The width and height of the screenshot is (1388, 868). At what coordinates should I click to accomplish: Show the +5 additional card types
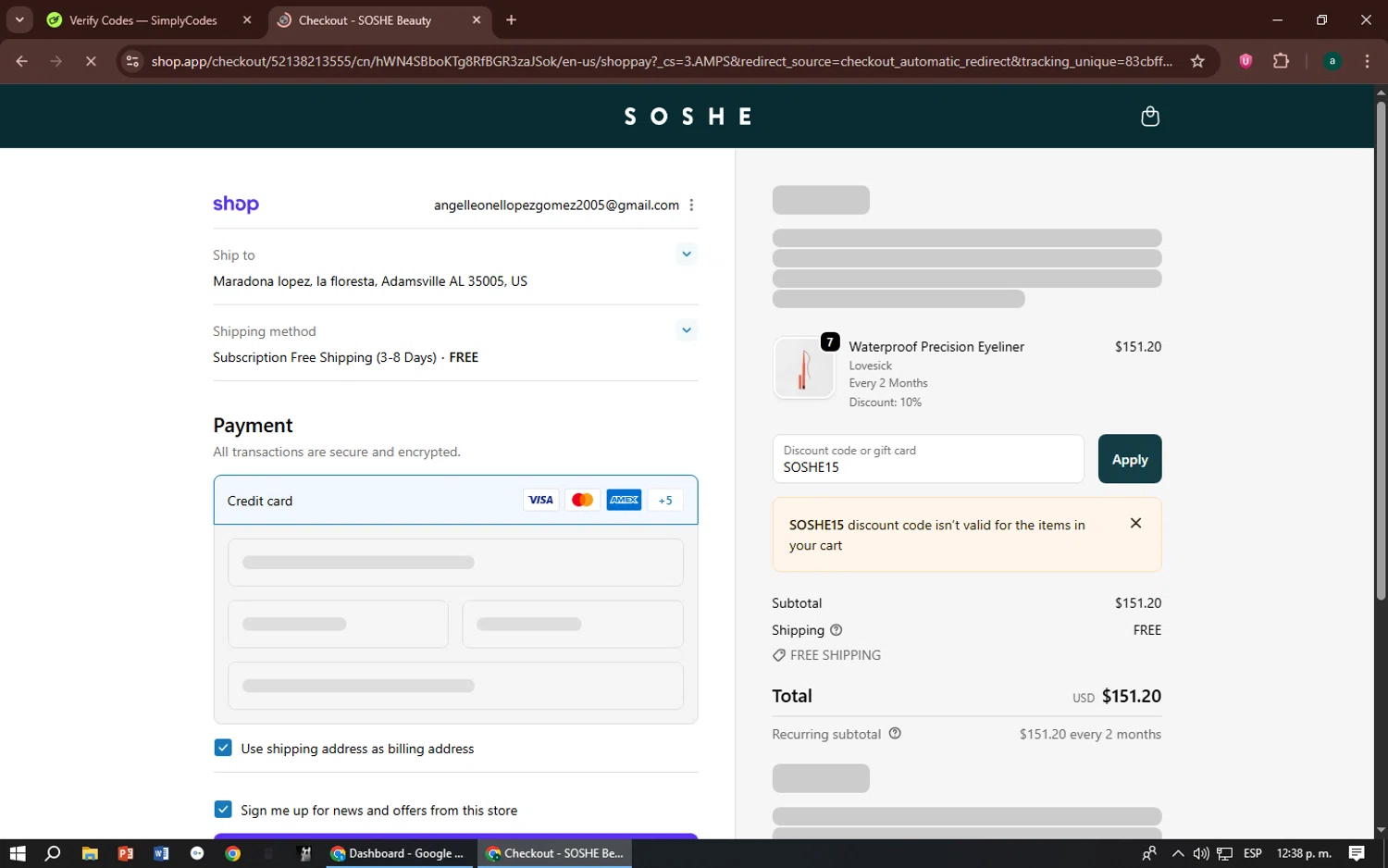(665, 501)
